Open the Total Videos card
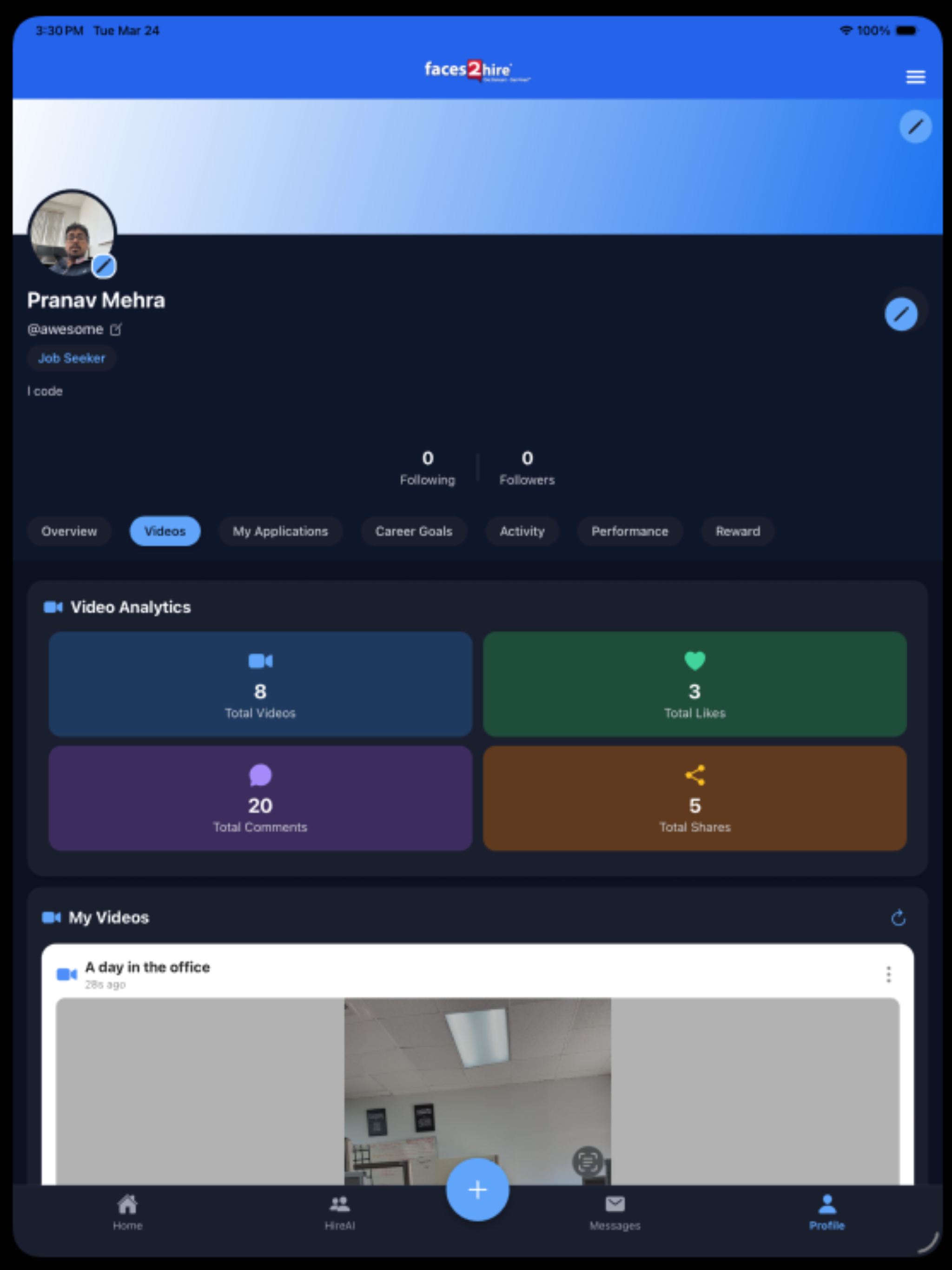Image resolution: width=952 pixels, height=1270 pixels. [260, 684]
